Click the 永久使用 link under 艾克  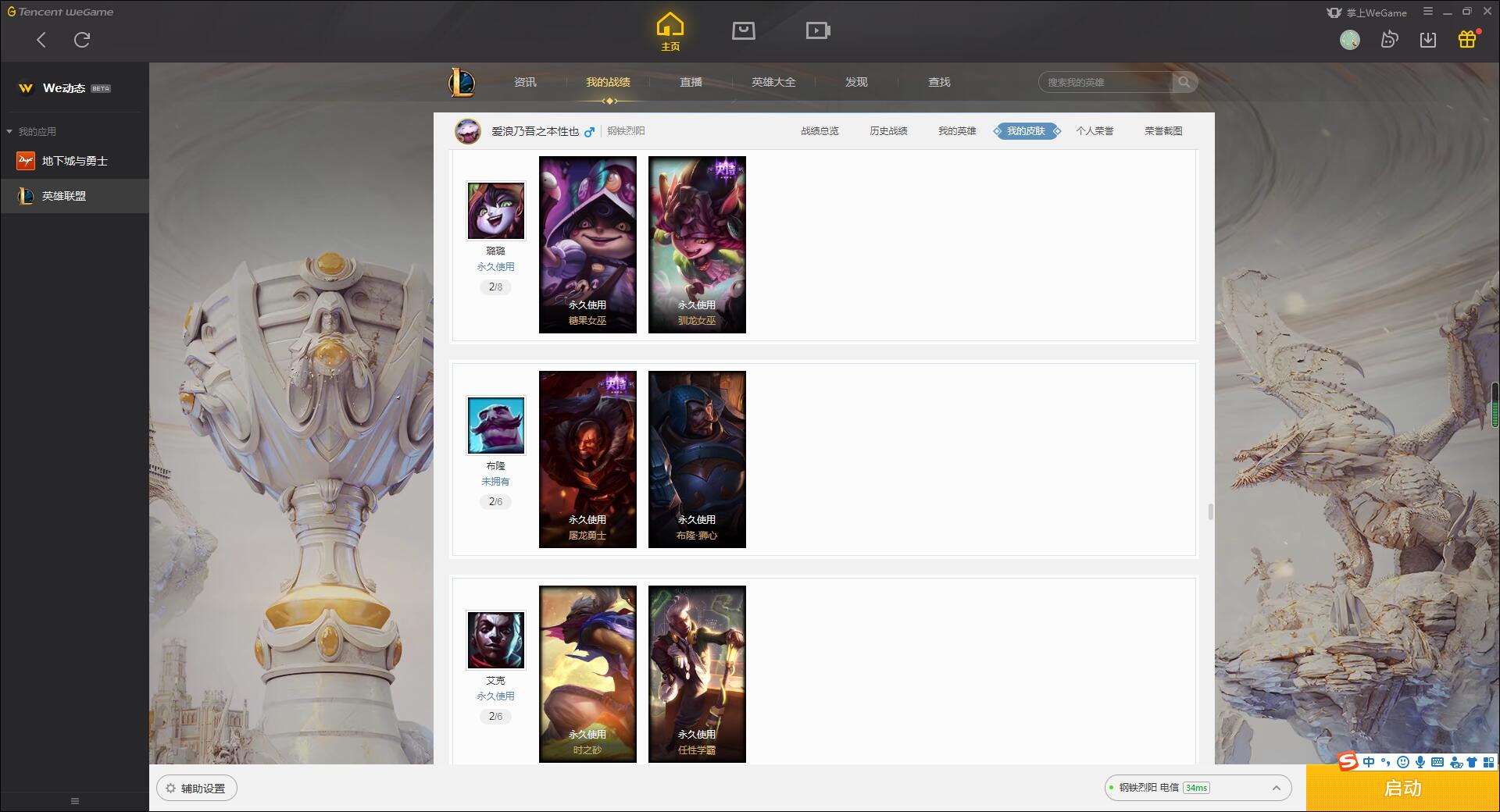[x=495, y=696]
